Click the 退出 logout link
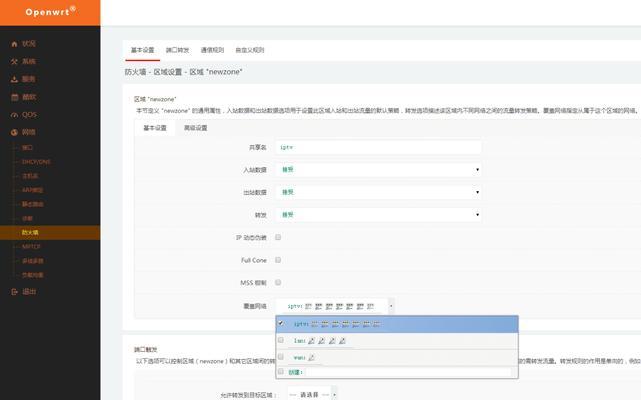Image resolution: width=641 pixels, height=400 pixels. click(x=29, y=292)
